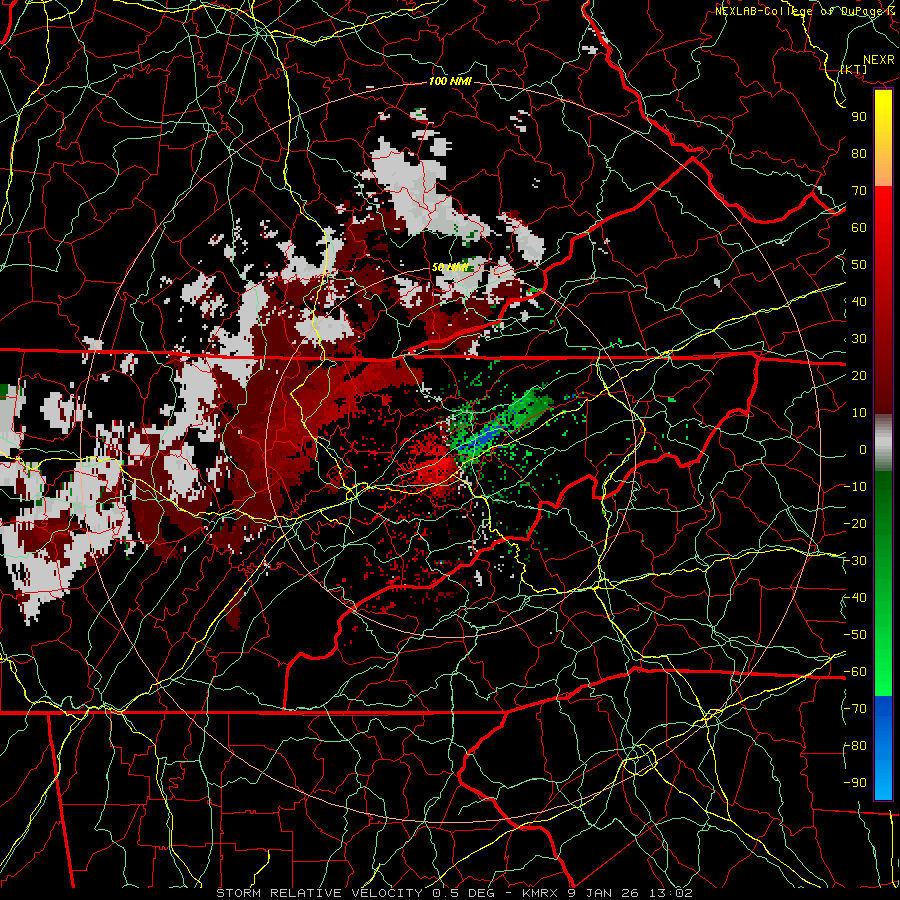Click the positive 20 scale value

859,376
